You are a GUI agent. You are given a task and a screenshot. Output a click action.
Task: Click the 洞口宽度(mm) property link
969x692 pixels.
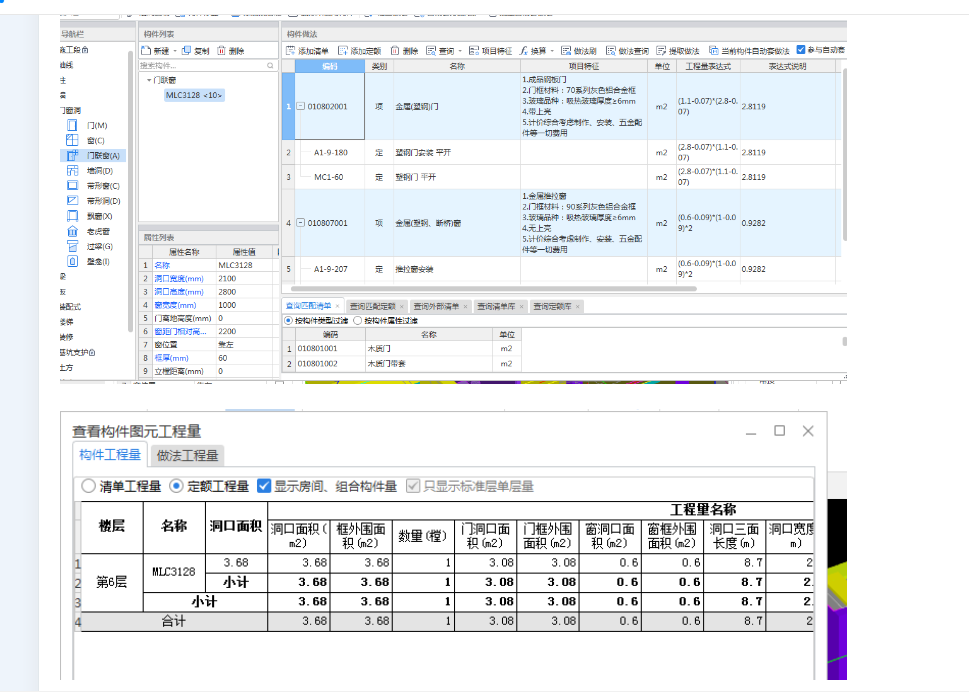click(179, 279)
